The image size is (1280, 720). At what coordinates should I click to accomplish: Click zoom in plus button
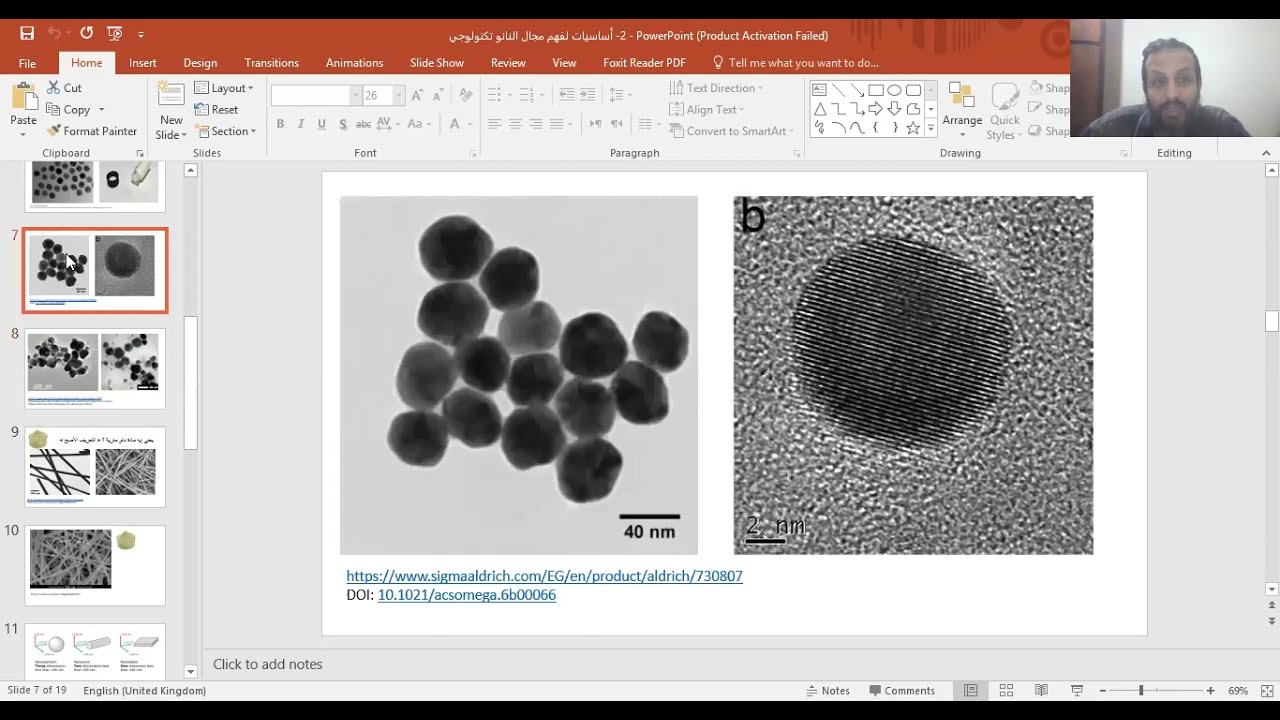pos(1210,691)
